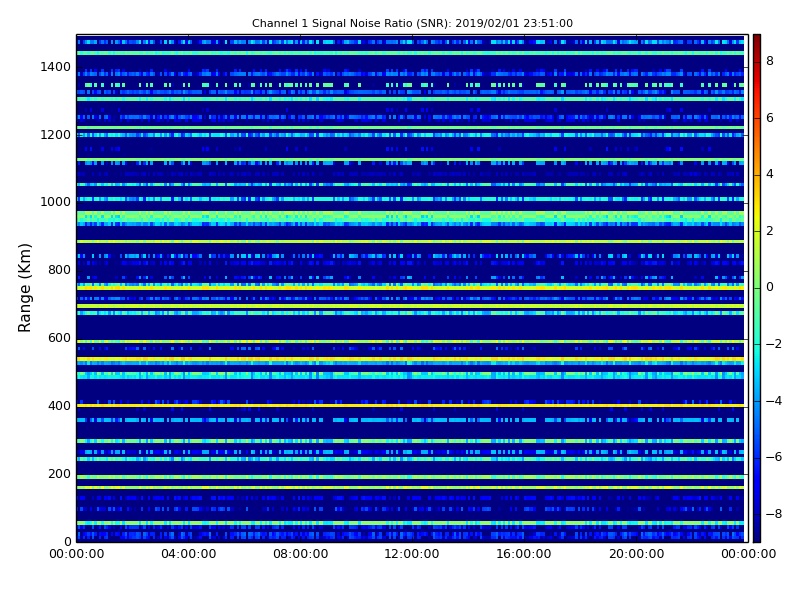
Task: Click the dark red top of the colorbar
Action: click(x=757, y=41)
